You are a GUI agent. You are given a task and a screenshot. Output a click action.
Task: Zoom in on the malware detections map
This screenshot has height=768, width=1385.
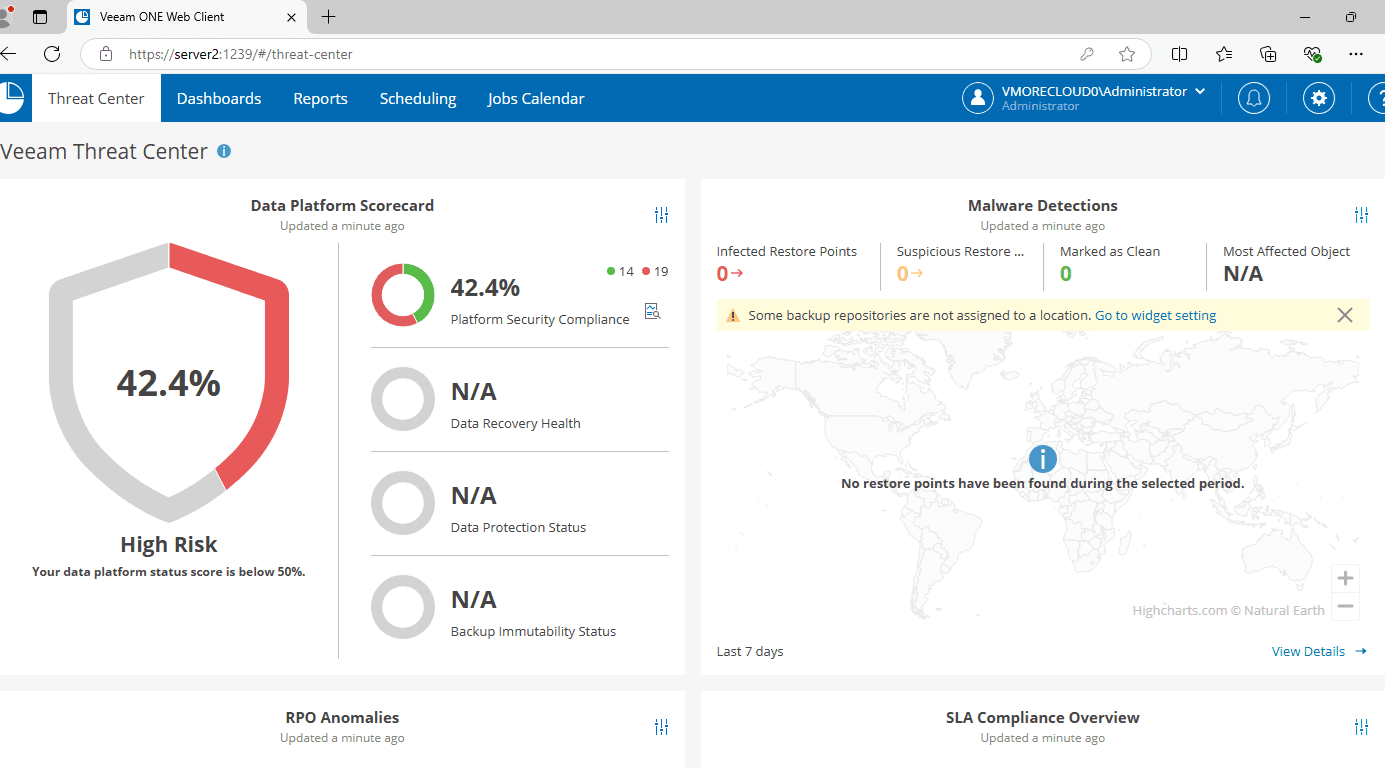pyautogui.click(x=1345, y=577)
